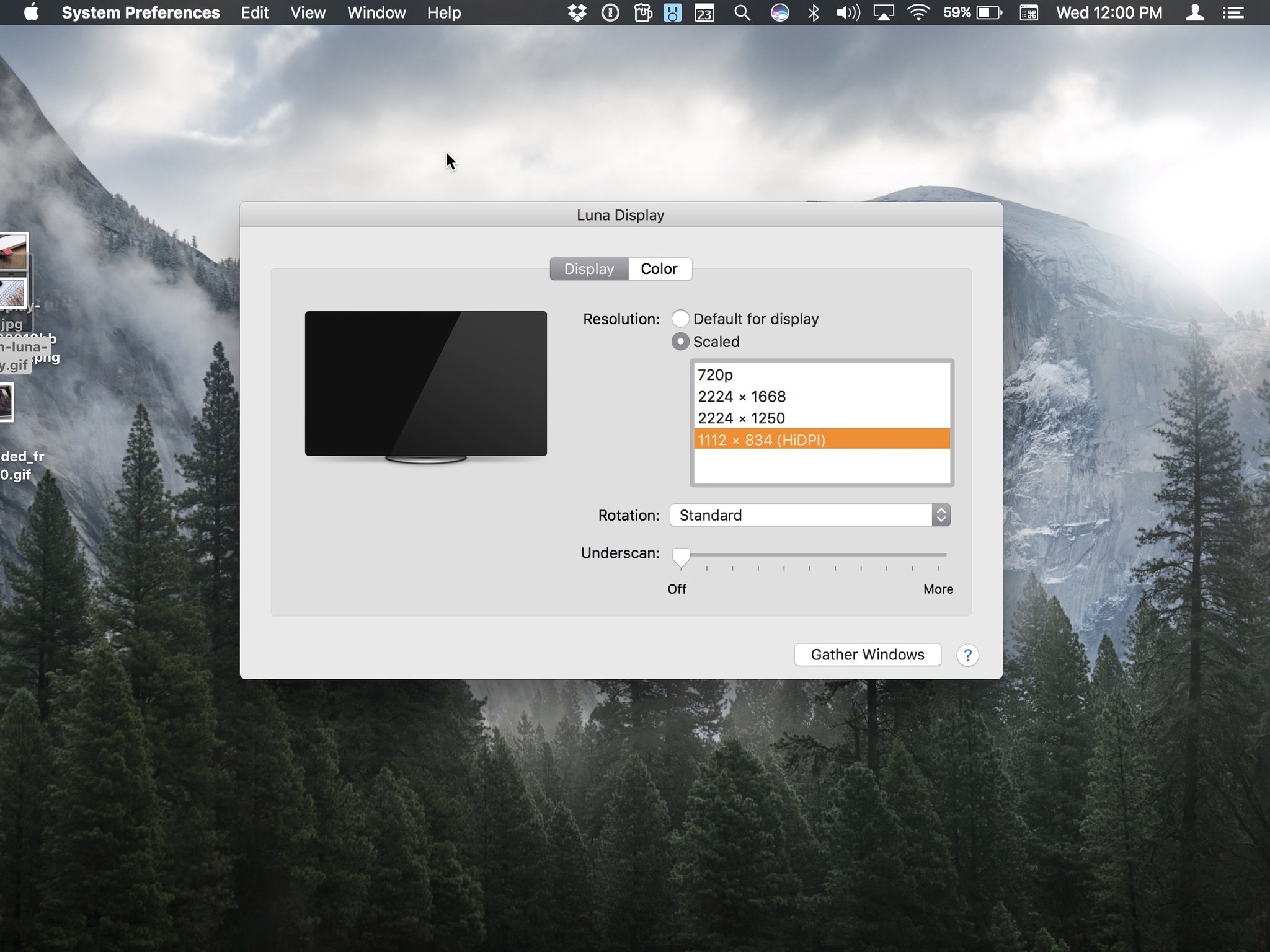1270x952 pixels.
Task: Open the volume/sound menu bar icon
Action: (847, 12)
